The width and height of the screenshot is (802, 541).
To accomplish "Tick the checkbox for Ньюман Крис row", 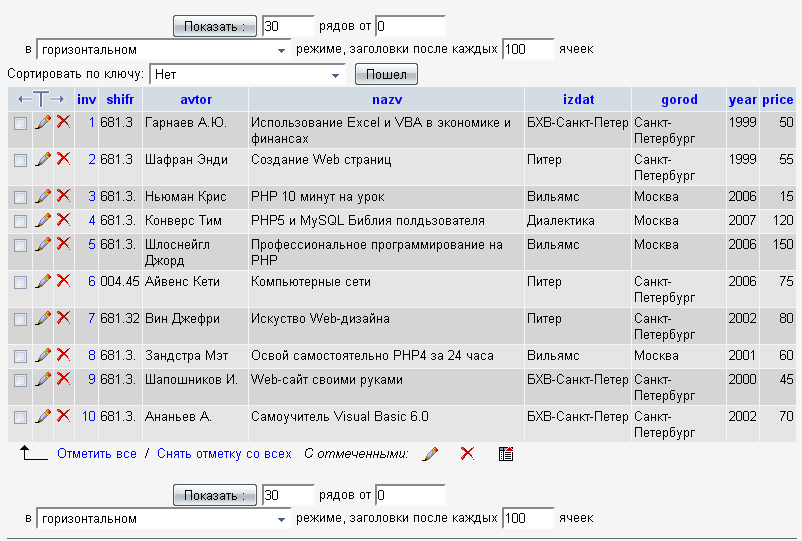I will 20,197.
